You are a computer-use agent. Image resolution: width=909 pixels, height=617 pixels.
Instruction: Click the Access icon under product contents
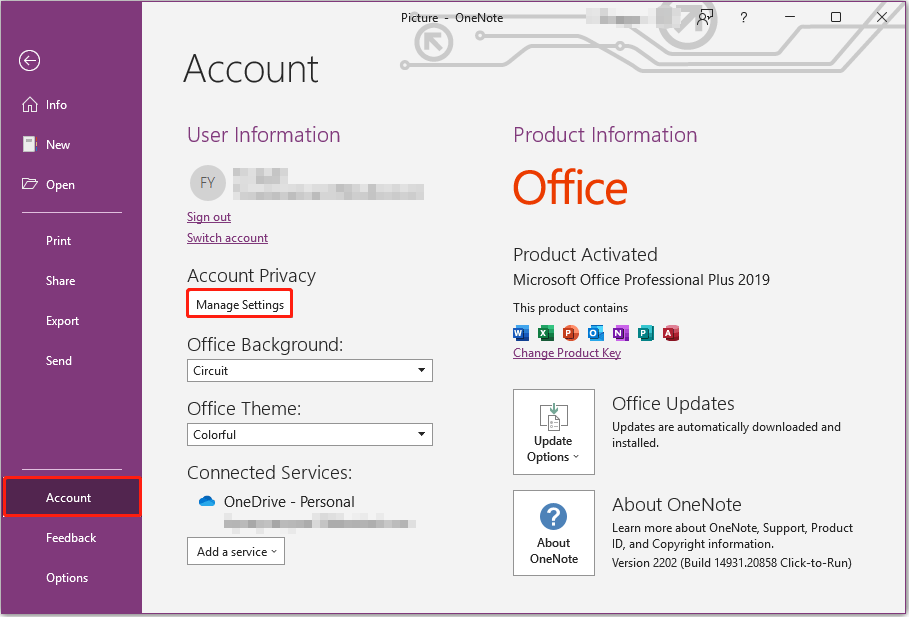point(670,332)
